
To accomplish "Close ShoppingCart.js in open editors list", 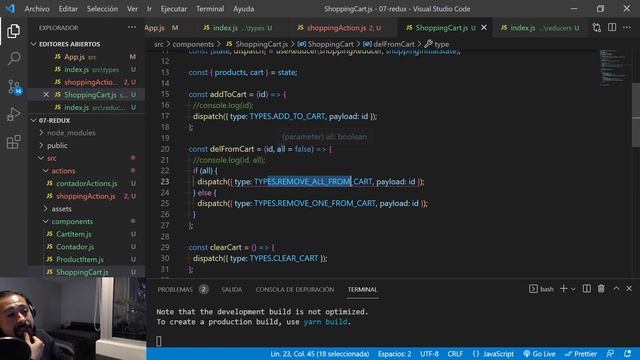I will pyautogui.click(x=46, y=95).
